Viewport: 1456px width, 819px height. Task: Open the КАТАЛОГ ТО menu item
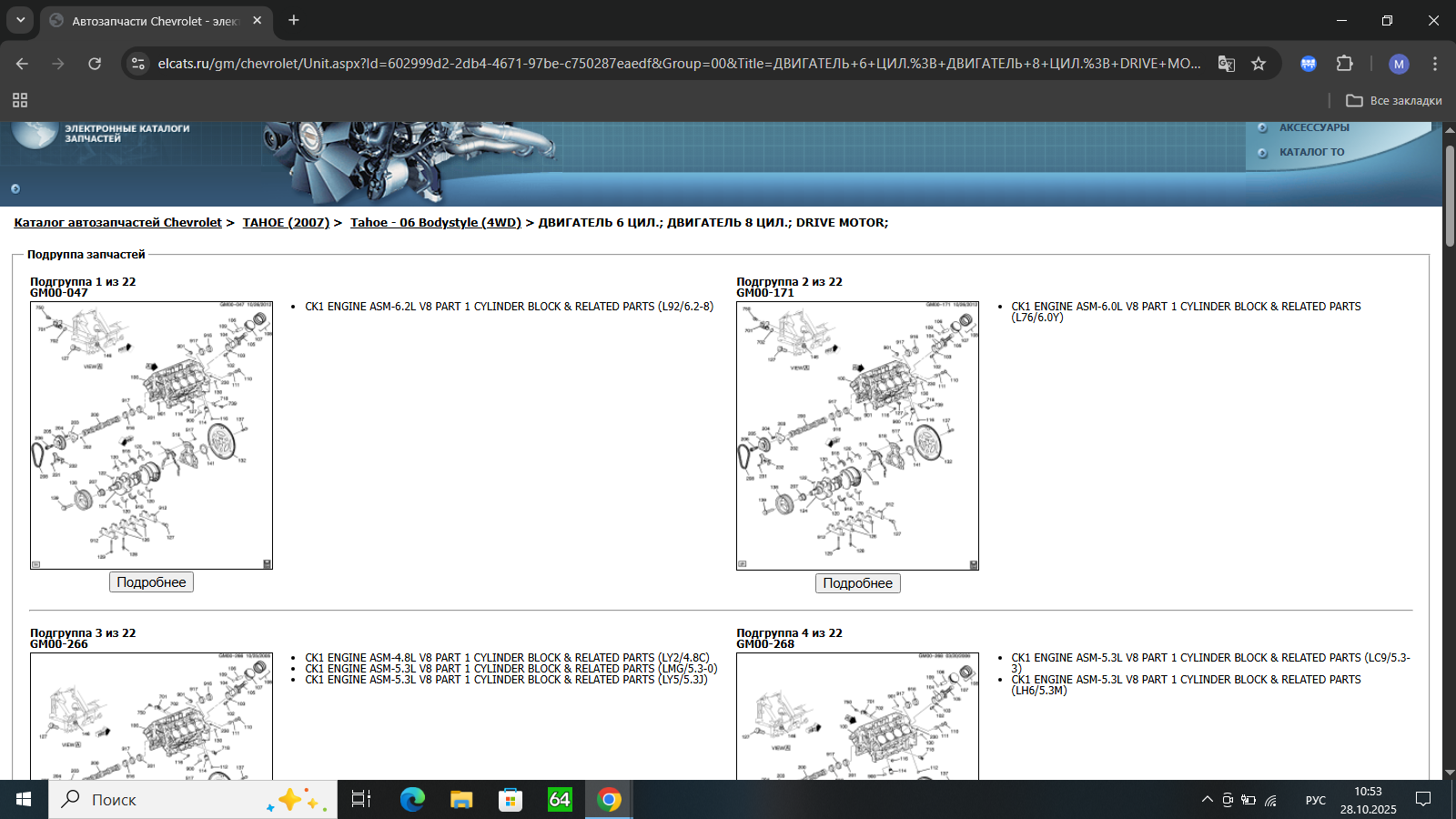tap(1311, 152)
